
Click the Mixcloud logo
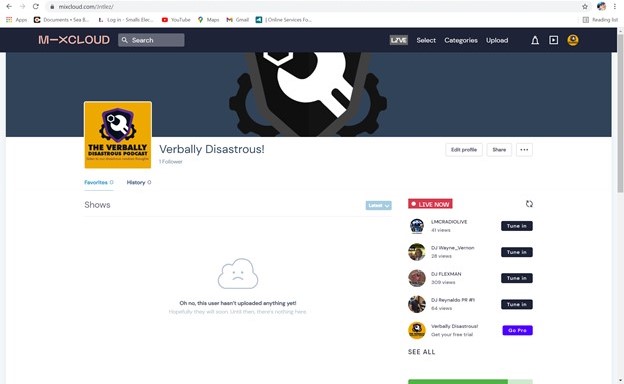(x=74, y=40)
